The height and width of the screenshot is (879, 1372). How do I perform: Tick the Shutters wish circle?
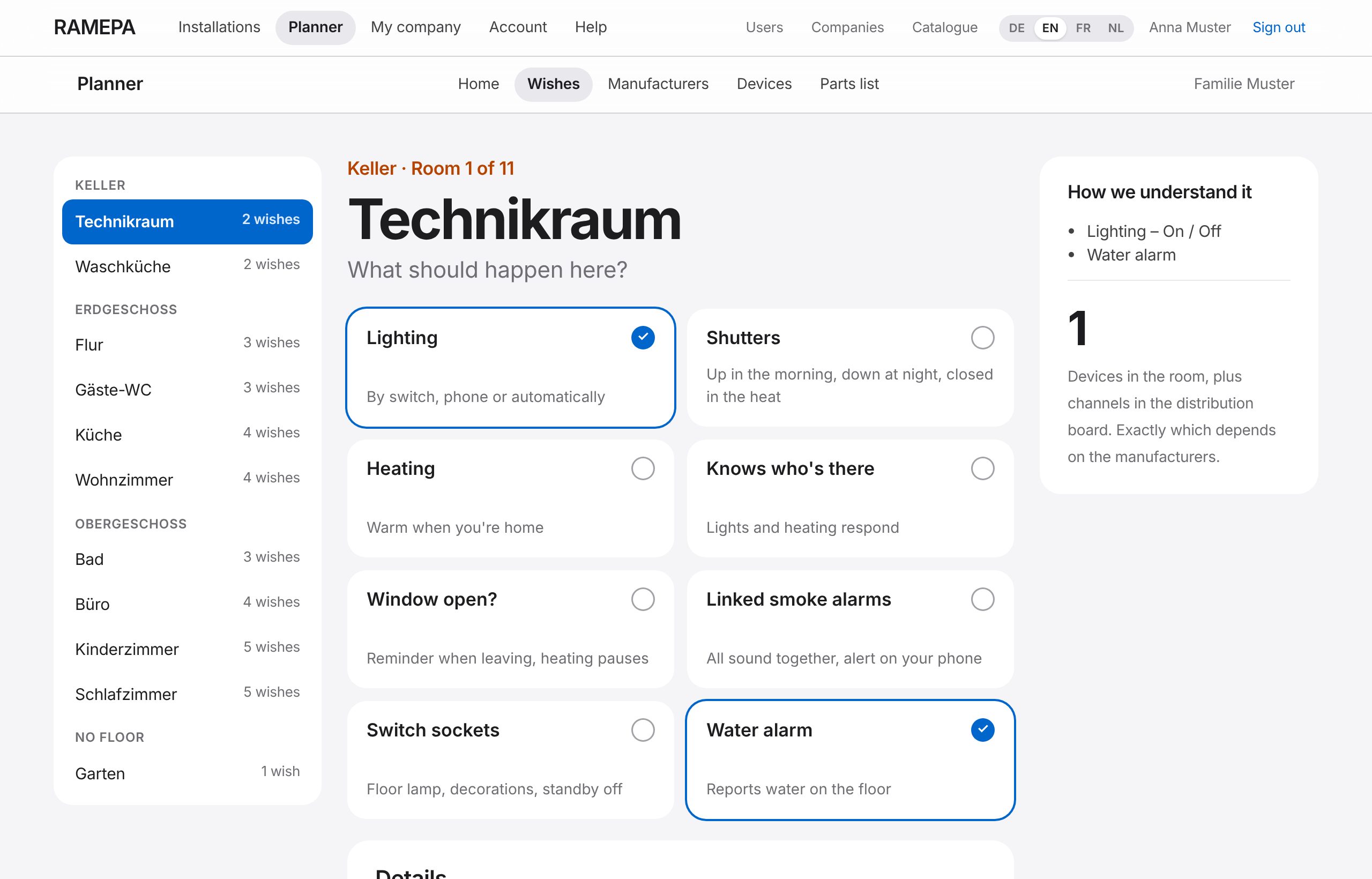(982, 337)
